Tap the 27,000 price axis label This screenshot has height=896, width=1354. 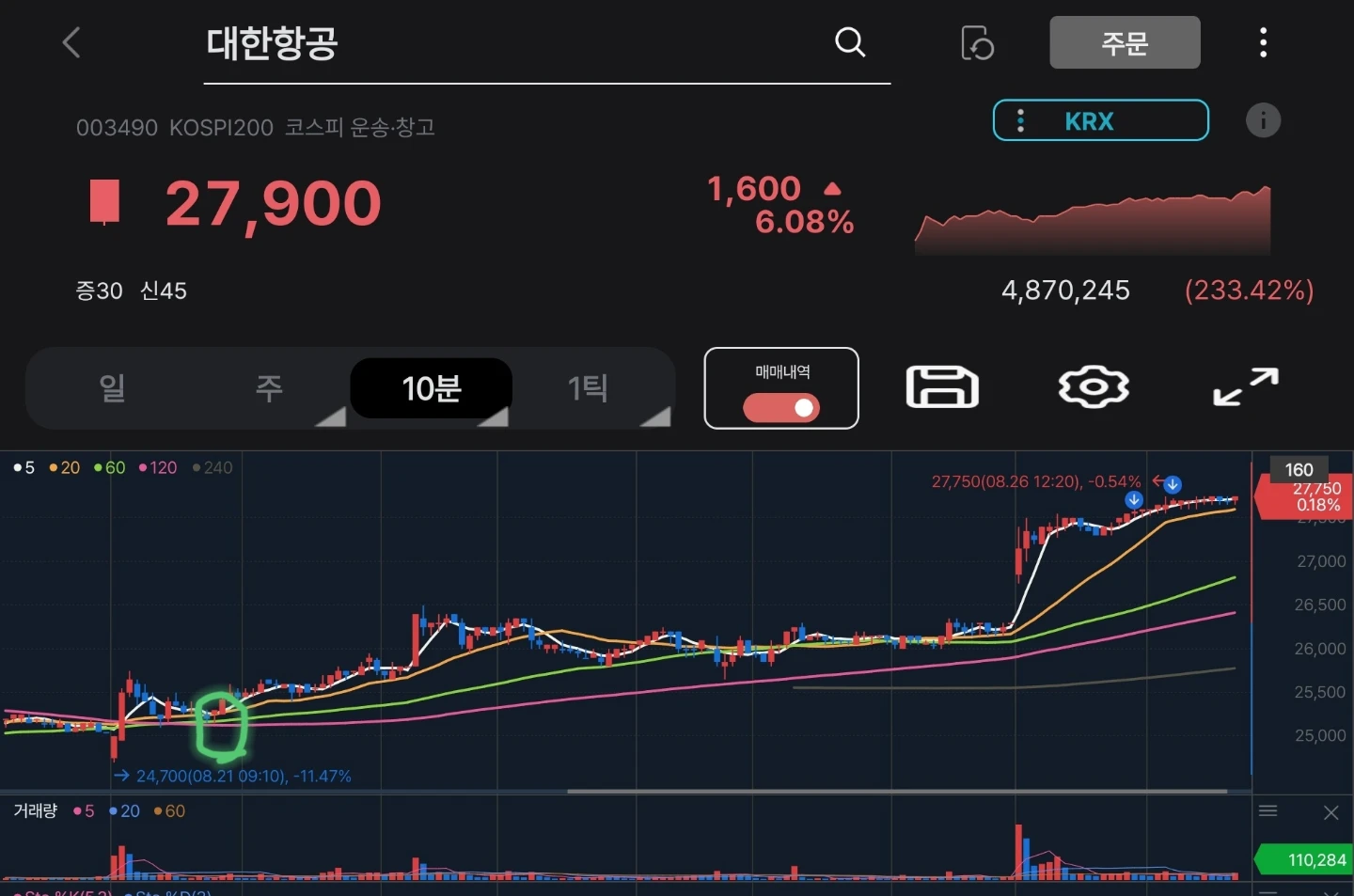tap(1321, 561)
